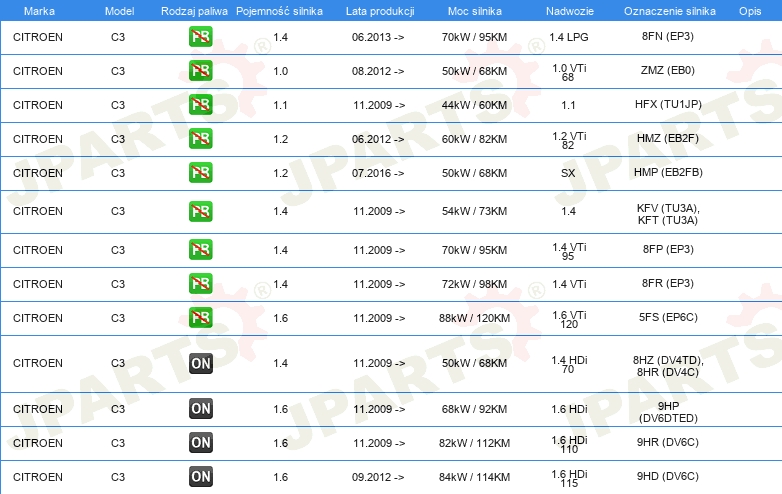This screenshot has height=494, width=782.
Task: Click the Rodzaj paliwa column header
Action: 194,9
